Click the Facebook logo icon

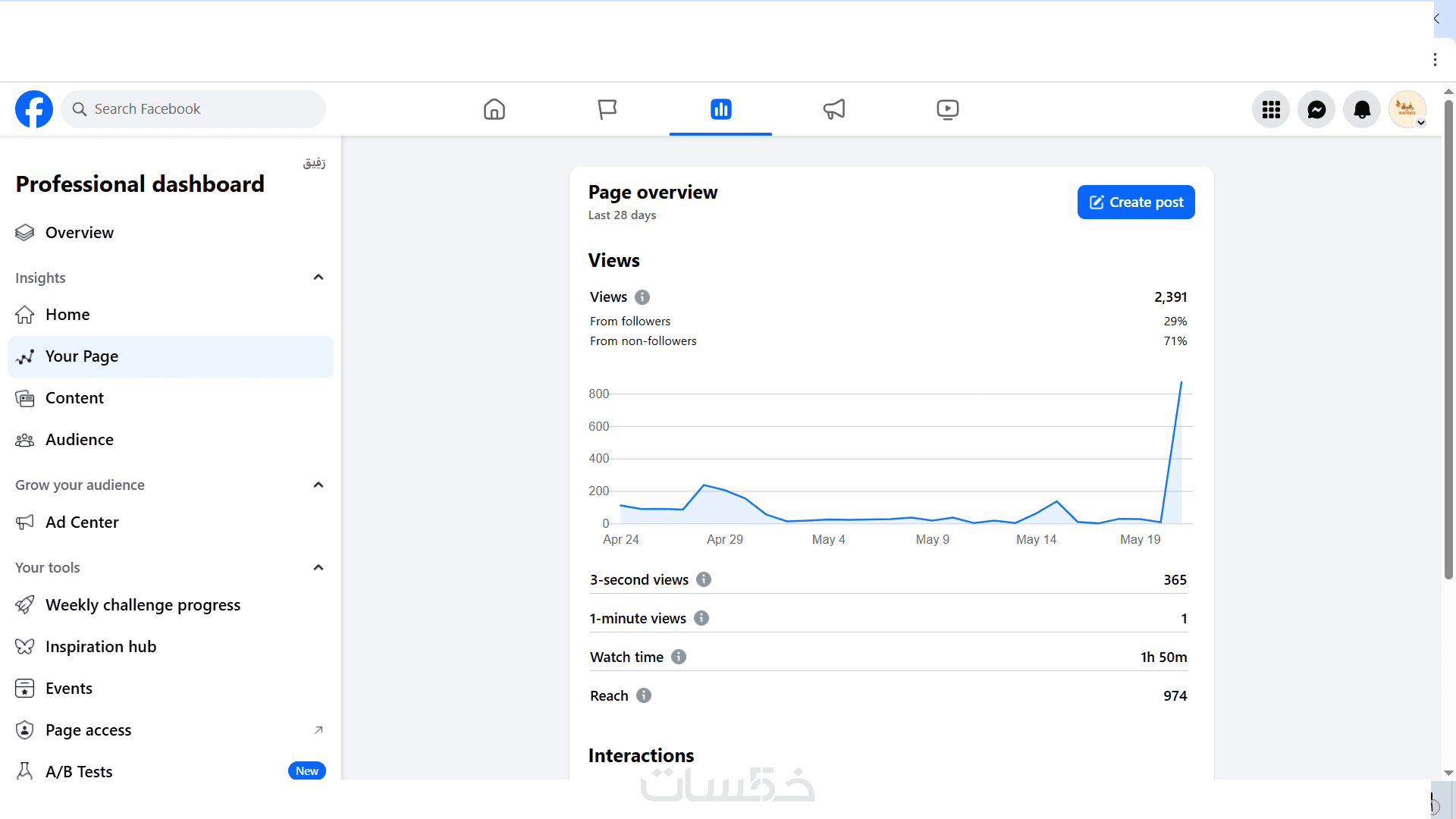(x=34, y=109)
